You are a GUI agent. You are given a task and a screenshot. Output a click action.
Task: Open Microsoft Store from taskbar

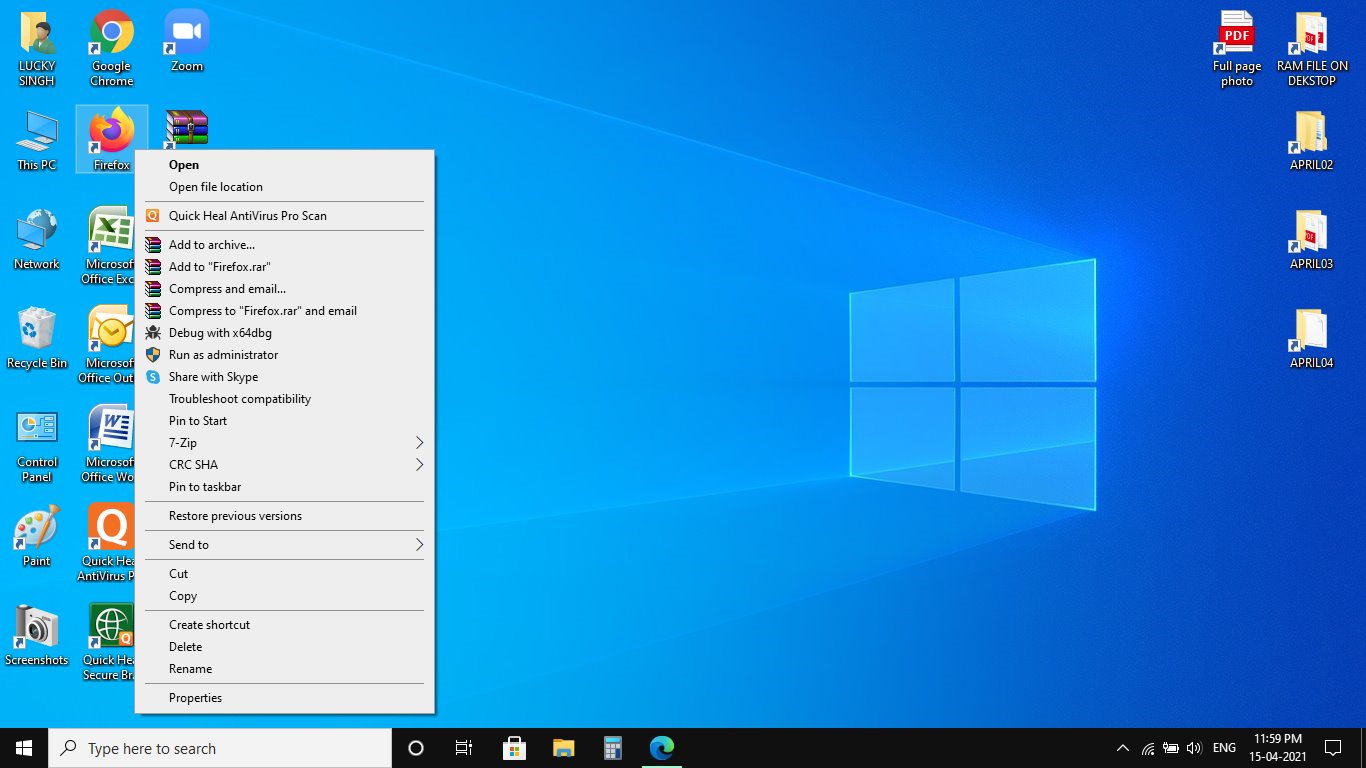pyautogui.click(x=514, y=748)
